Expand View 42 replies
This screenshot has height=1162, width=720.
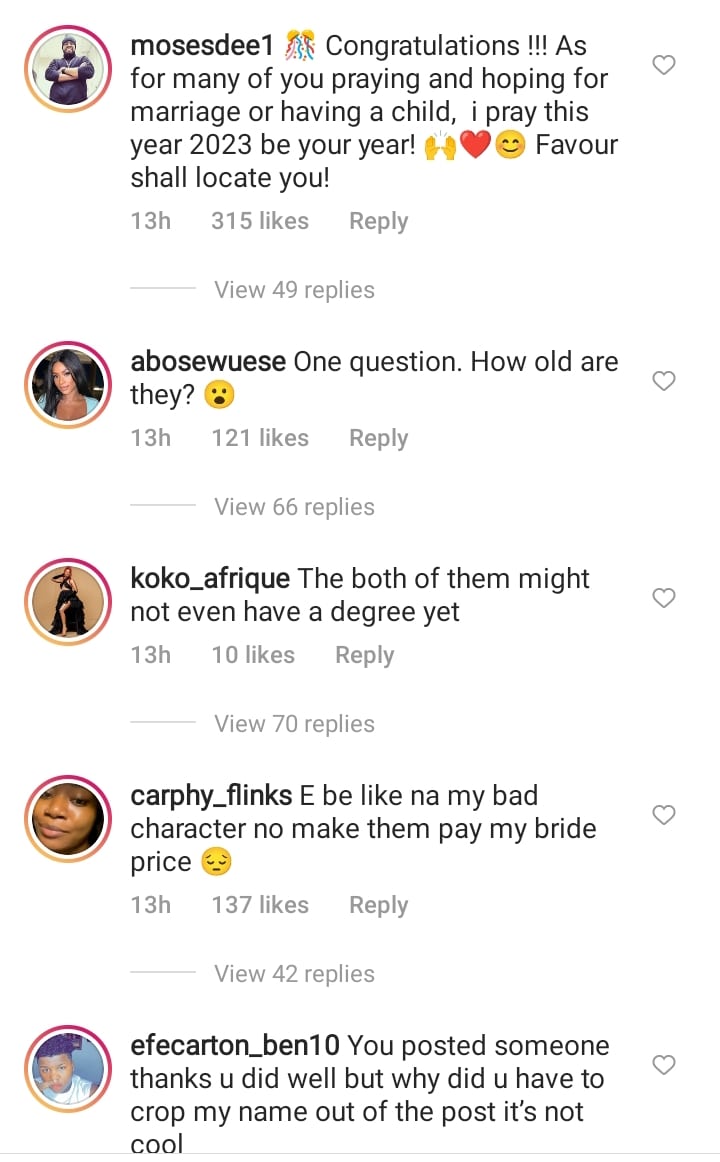pyautogui.click(x=294, y=974)
